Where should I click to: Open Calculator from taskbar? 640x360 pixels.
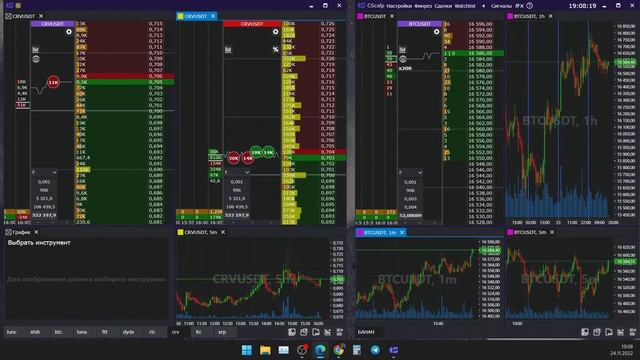[x=357, y=350]
